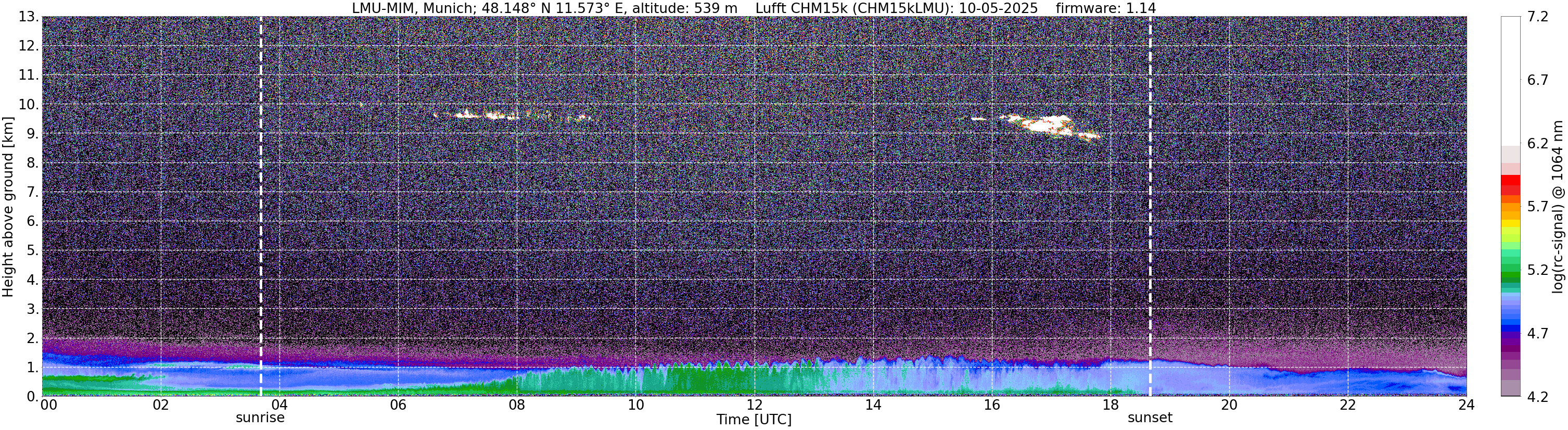Click the time axis tick '02'
The height and width of the screenshot is (430, 1568).
tap(160, 405)
